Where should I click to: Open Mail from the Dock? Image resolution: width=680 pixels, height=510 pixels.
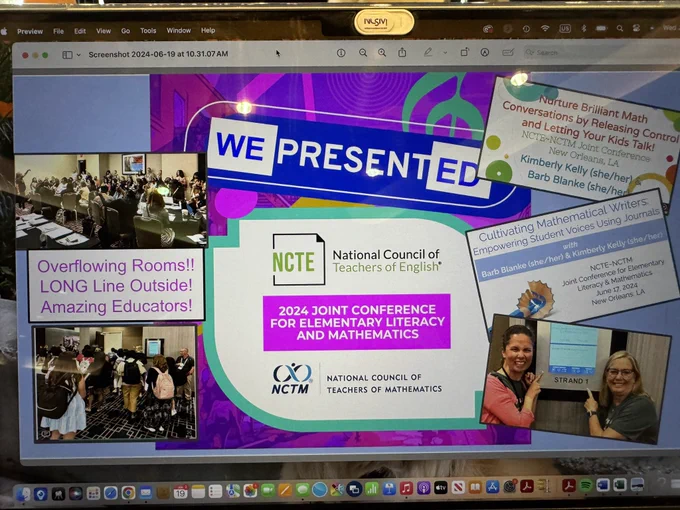(146, 493)
